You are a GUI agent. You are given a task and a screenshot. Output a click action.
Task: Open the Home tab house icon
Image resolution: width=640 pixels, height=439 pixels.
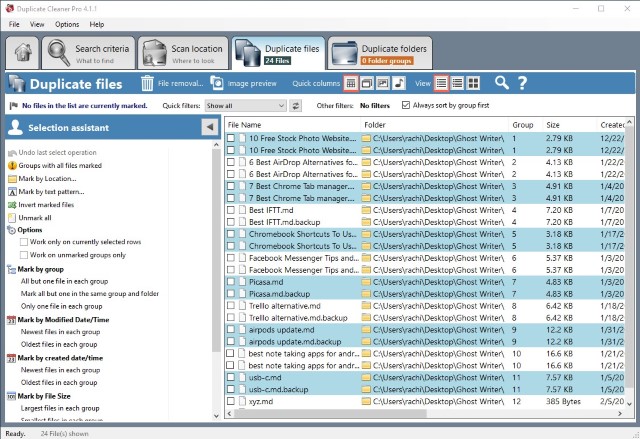[x=23, y=53]
